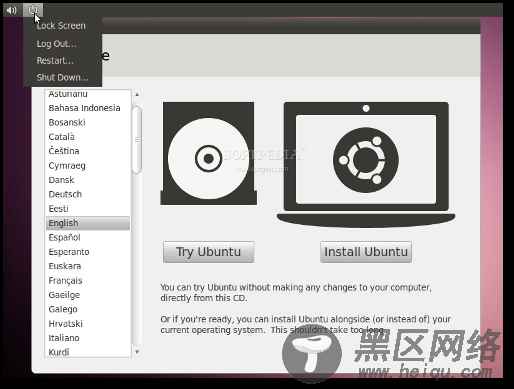
Task: Choose Euskara language
Action: 88,266
